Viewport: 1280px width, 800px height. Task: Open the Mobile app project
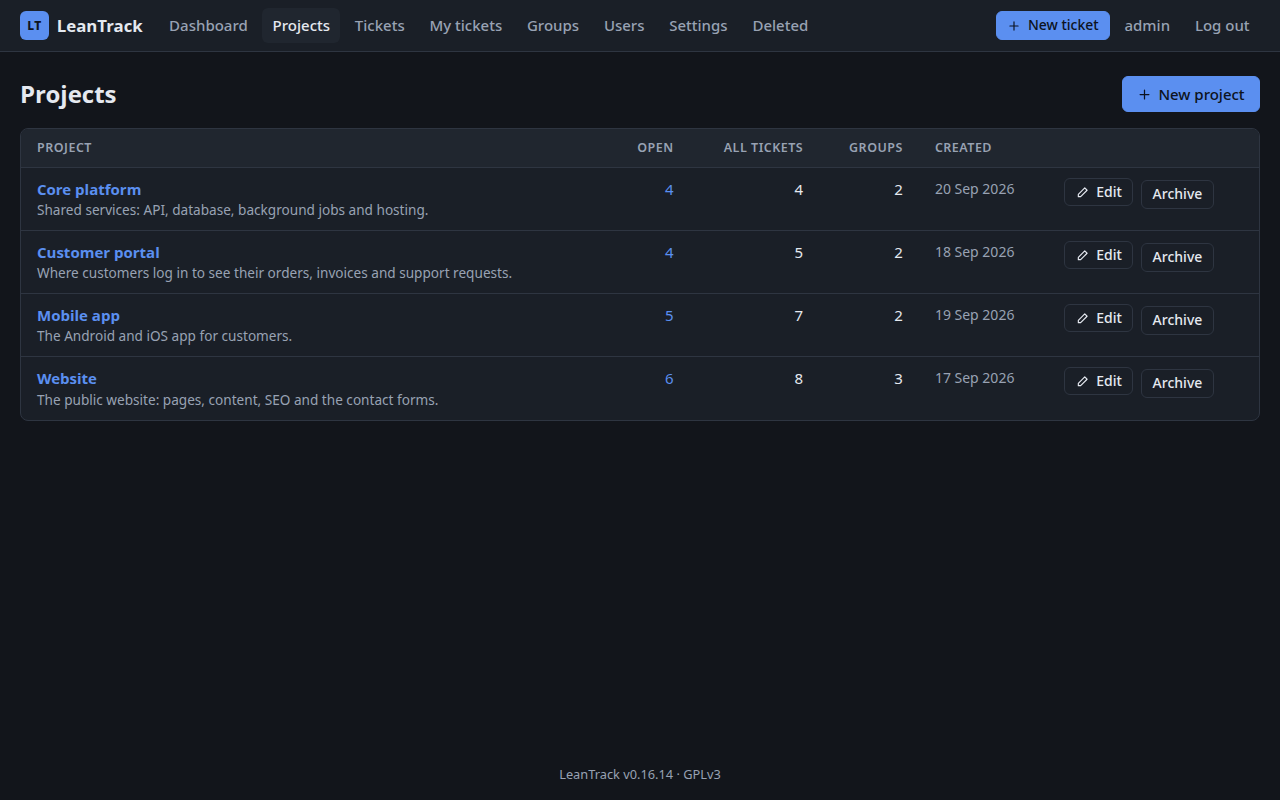[x=78, y=316]
